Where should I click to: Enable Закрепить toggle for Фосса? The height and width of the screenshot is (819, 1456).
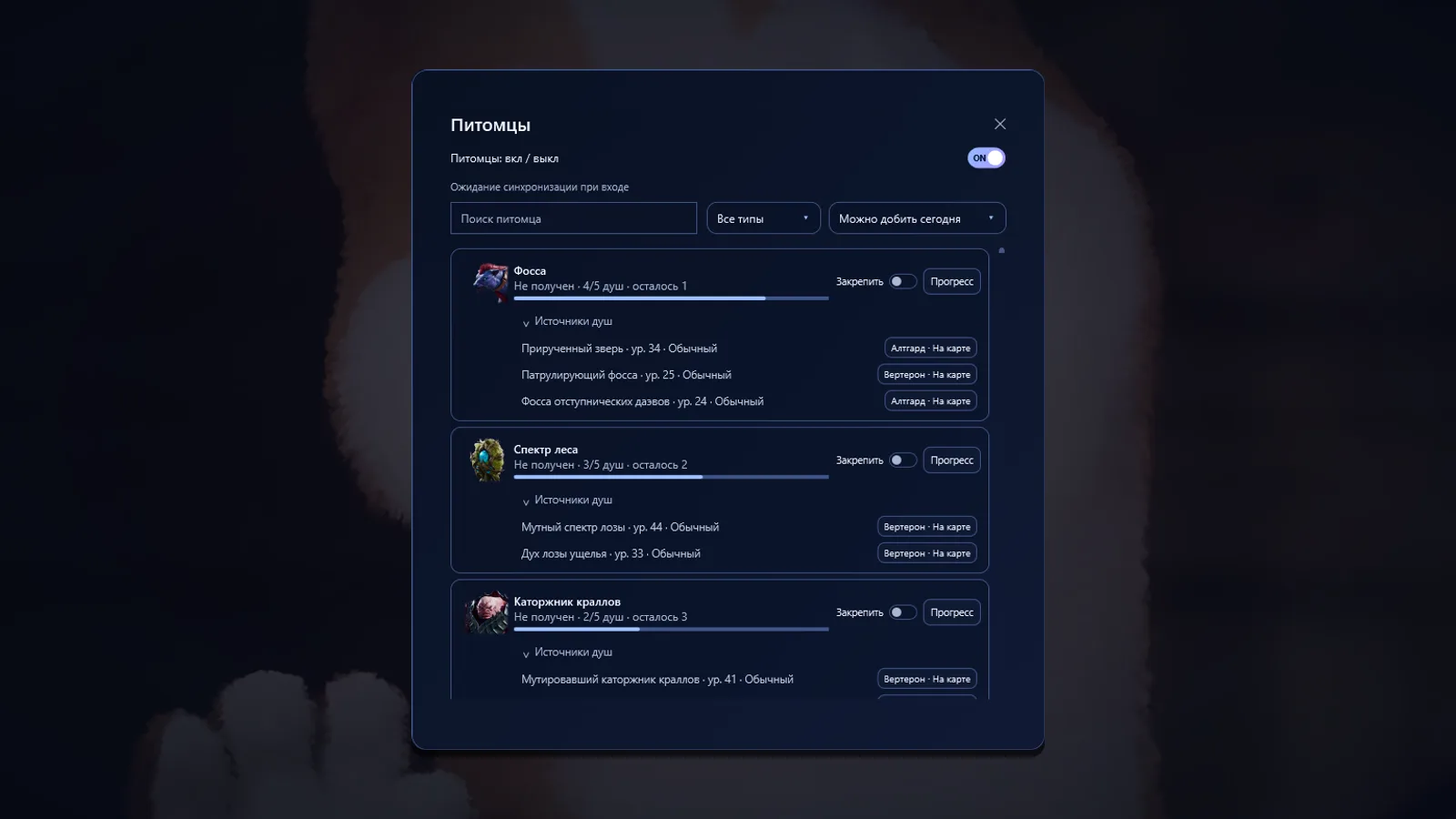coord(903,281)
